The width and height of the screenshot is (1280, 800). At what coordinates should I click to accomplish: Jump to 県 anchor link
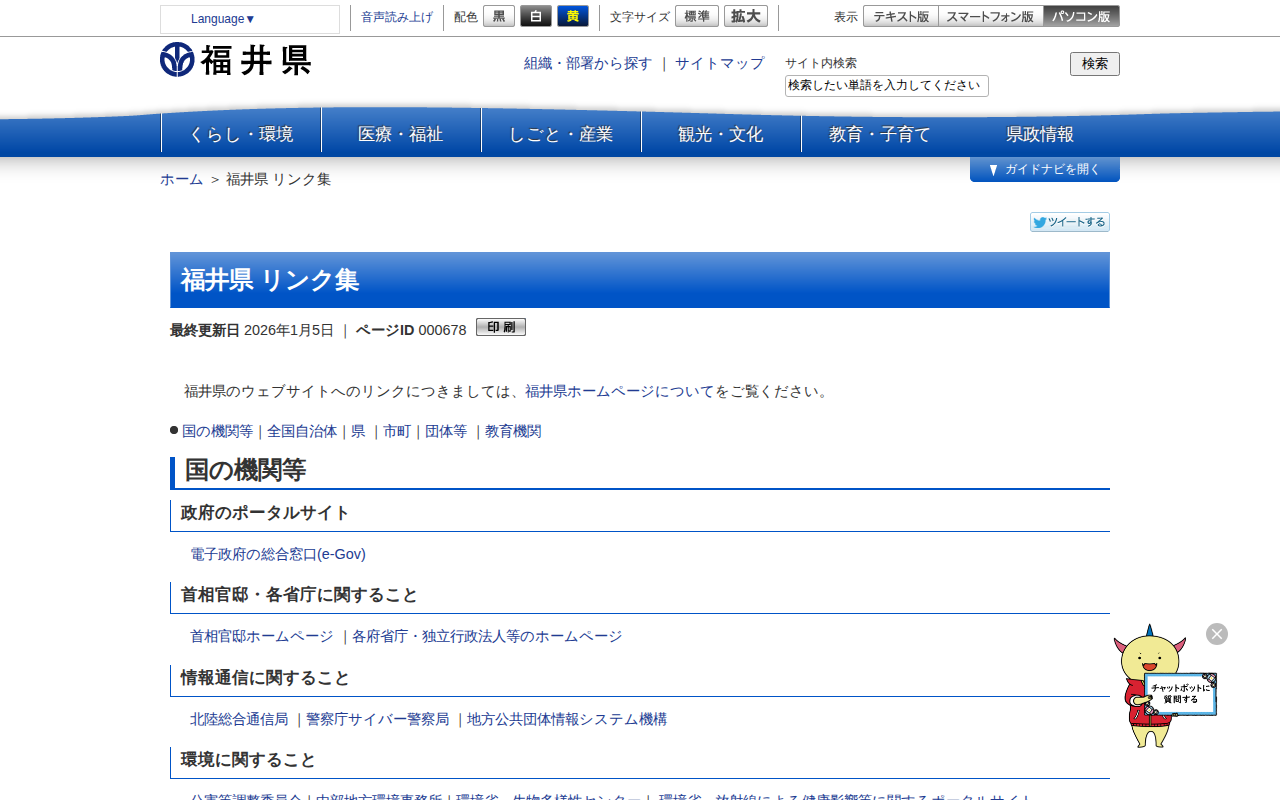pyautogui.click(x=358, y=431)
